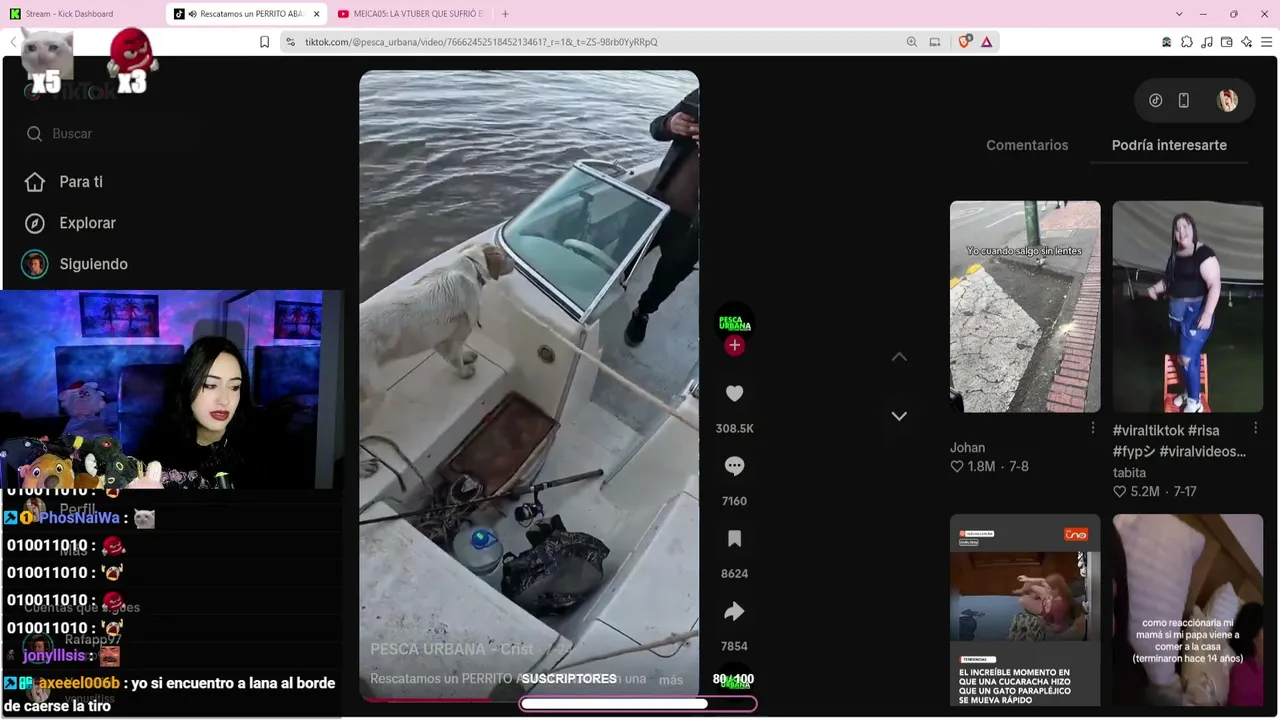Open the media control music icon
1280x720 pixels.
point(1207,42)
